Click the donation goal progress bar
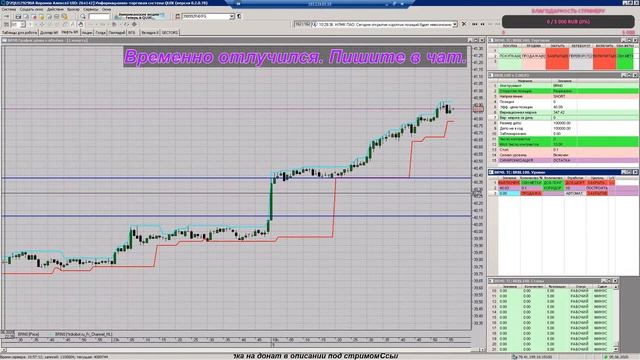640x360 pixels. pyautogui.click(x=568, y=22)
